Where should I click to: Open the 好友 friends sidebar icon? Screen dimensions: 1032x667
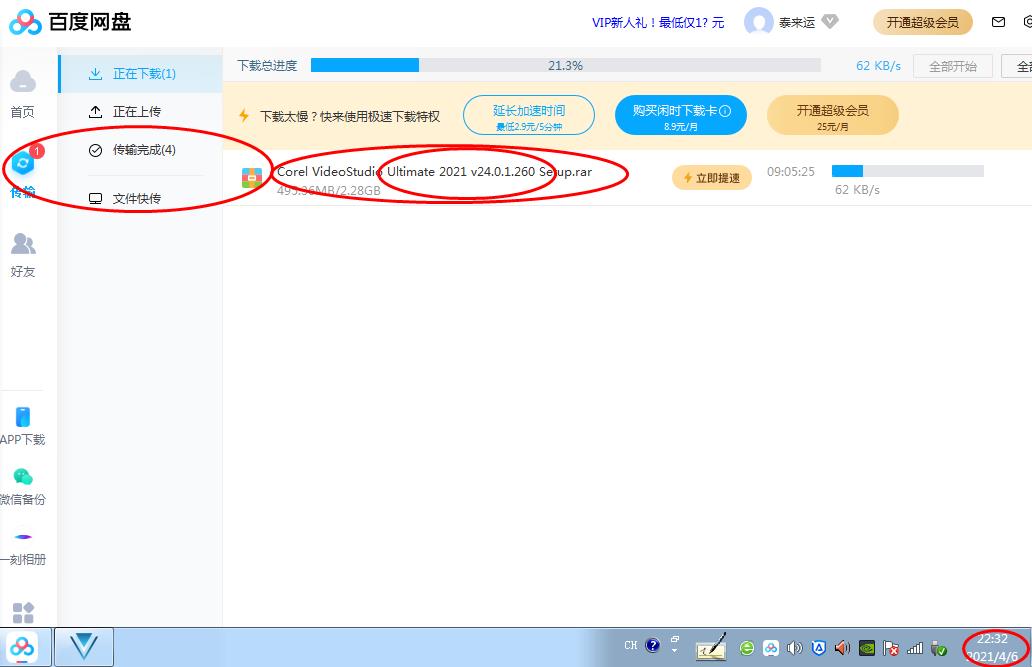coord(23,244)
